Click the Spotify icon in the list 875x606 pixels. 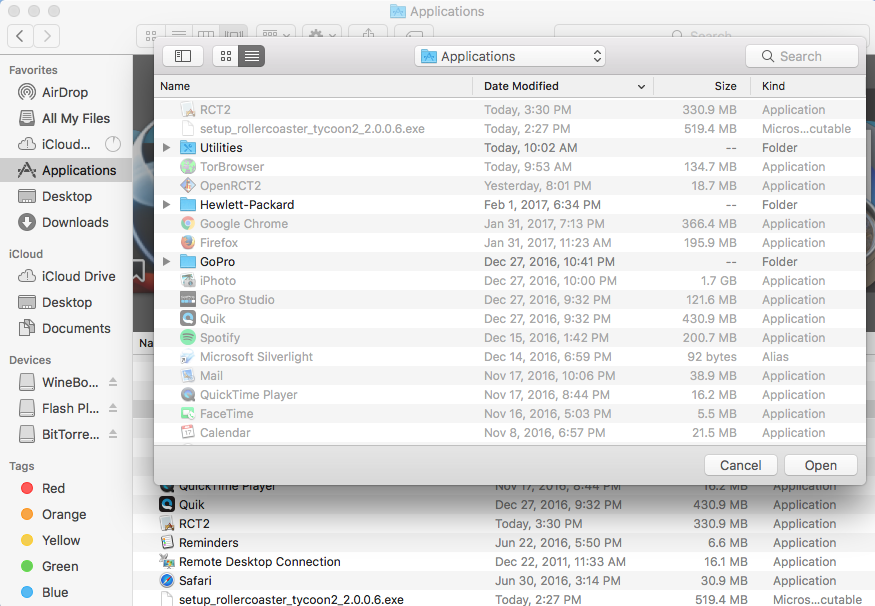pyautogui.click(x=188, y=337)
